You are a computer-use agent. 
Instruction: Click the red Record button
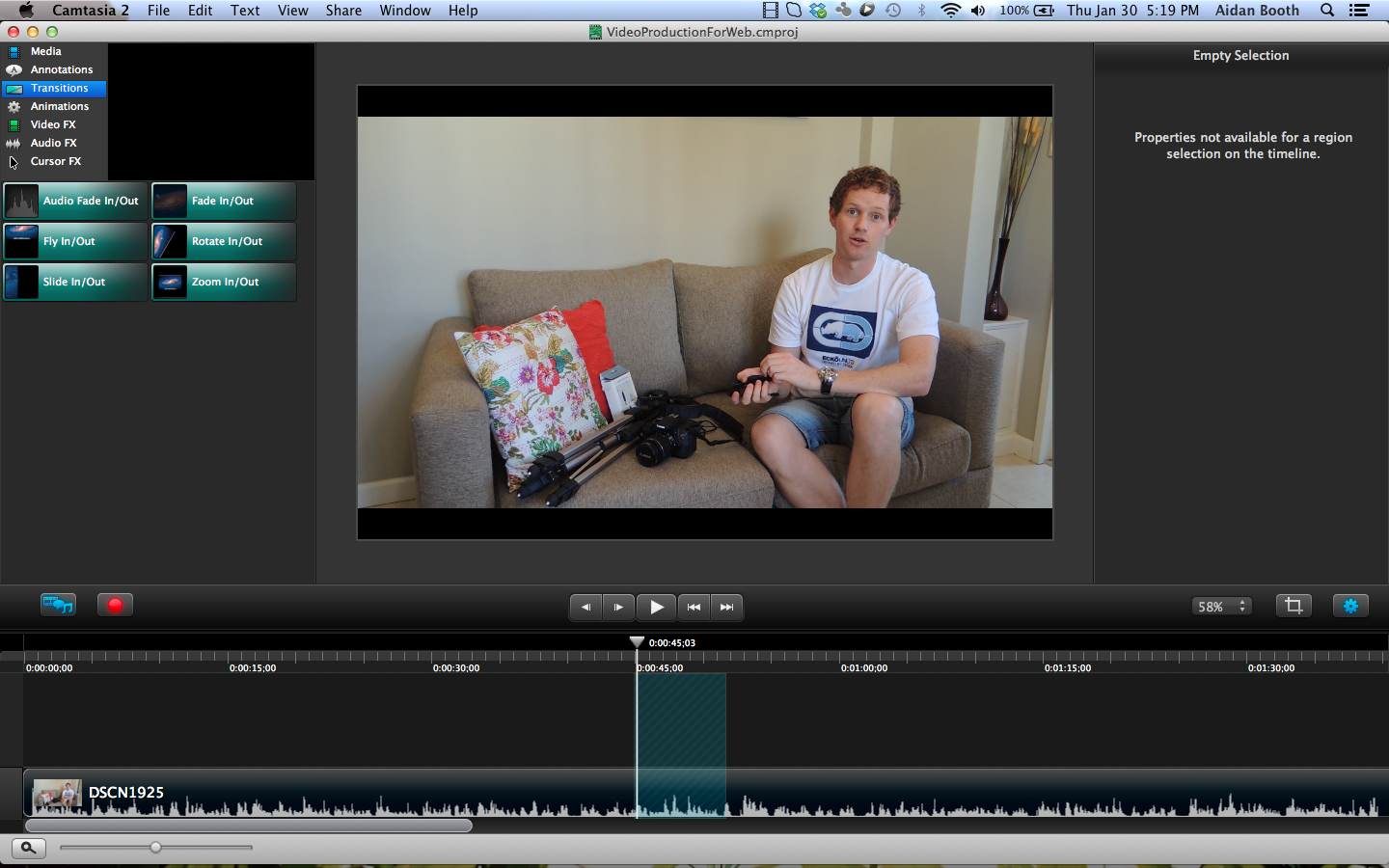tap(115, 605)
